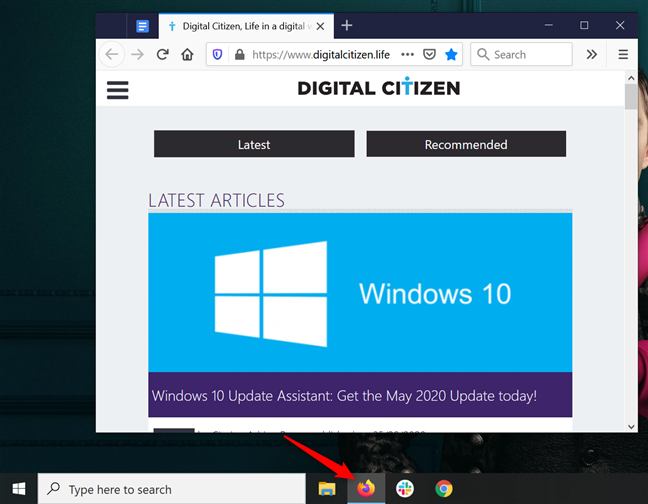Image resolution: width=648 pixels, height=504 pixels.
Task: Open Google Chrome from the taskbar
Action: (x=444, y=489)
